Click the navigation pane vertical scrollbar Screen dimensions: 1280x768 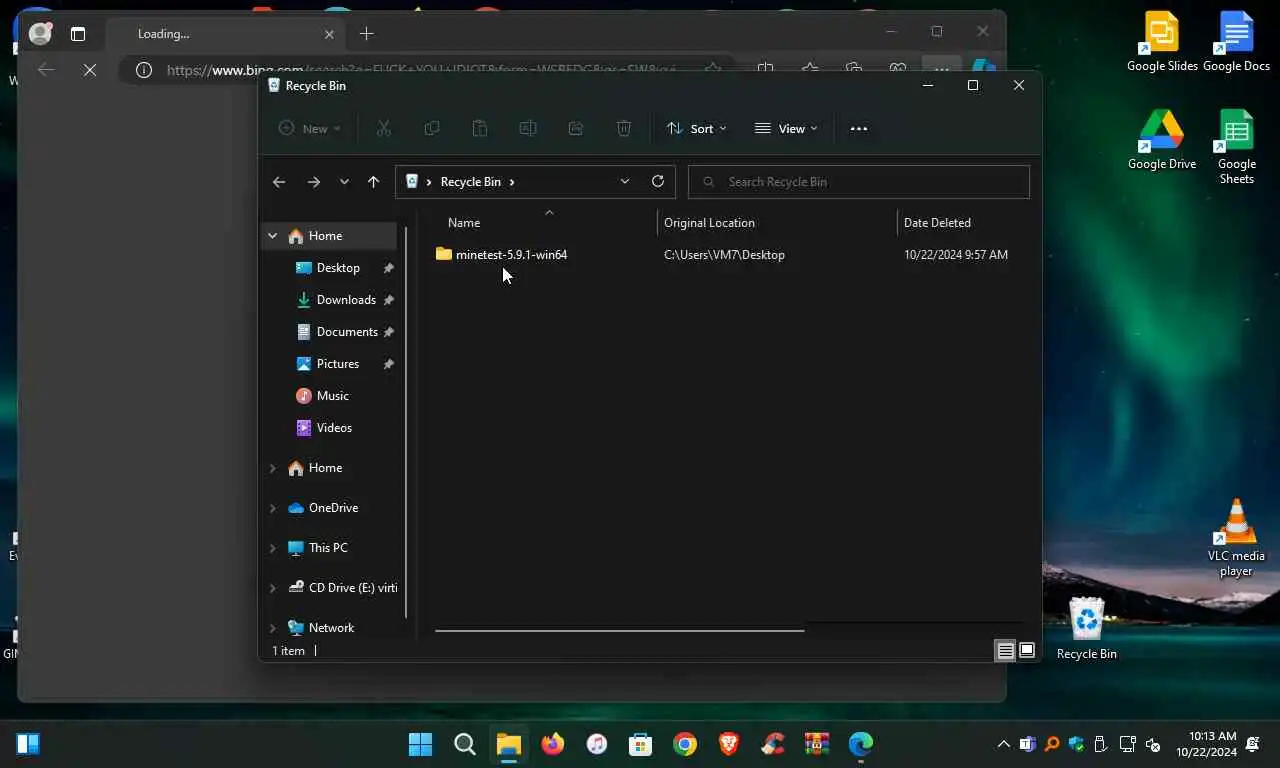click(406, 420)
